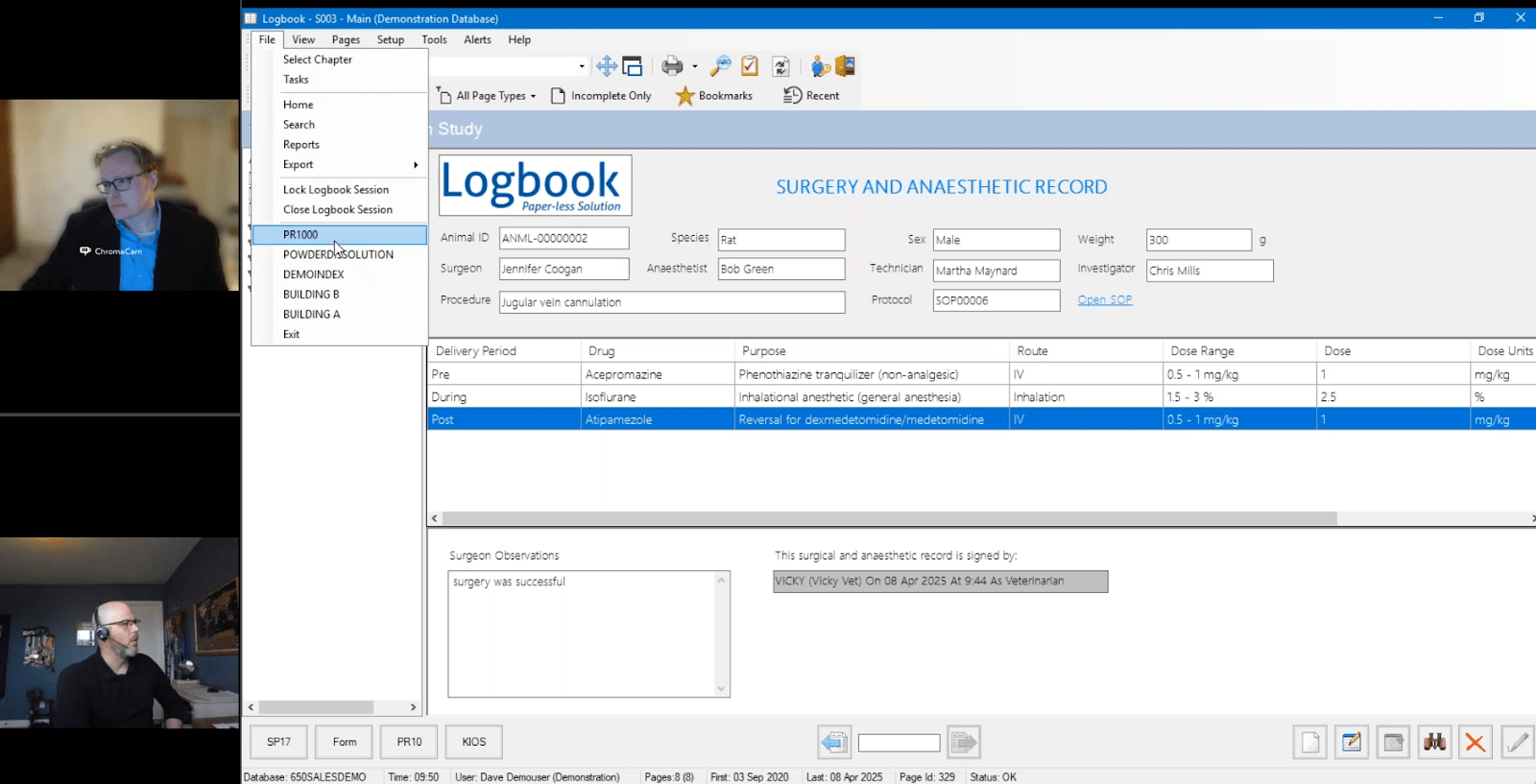Click the red X delete icon
The height and width of the screenshot is (784, 1536).
(x=1475, y=742)
